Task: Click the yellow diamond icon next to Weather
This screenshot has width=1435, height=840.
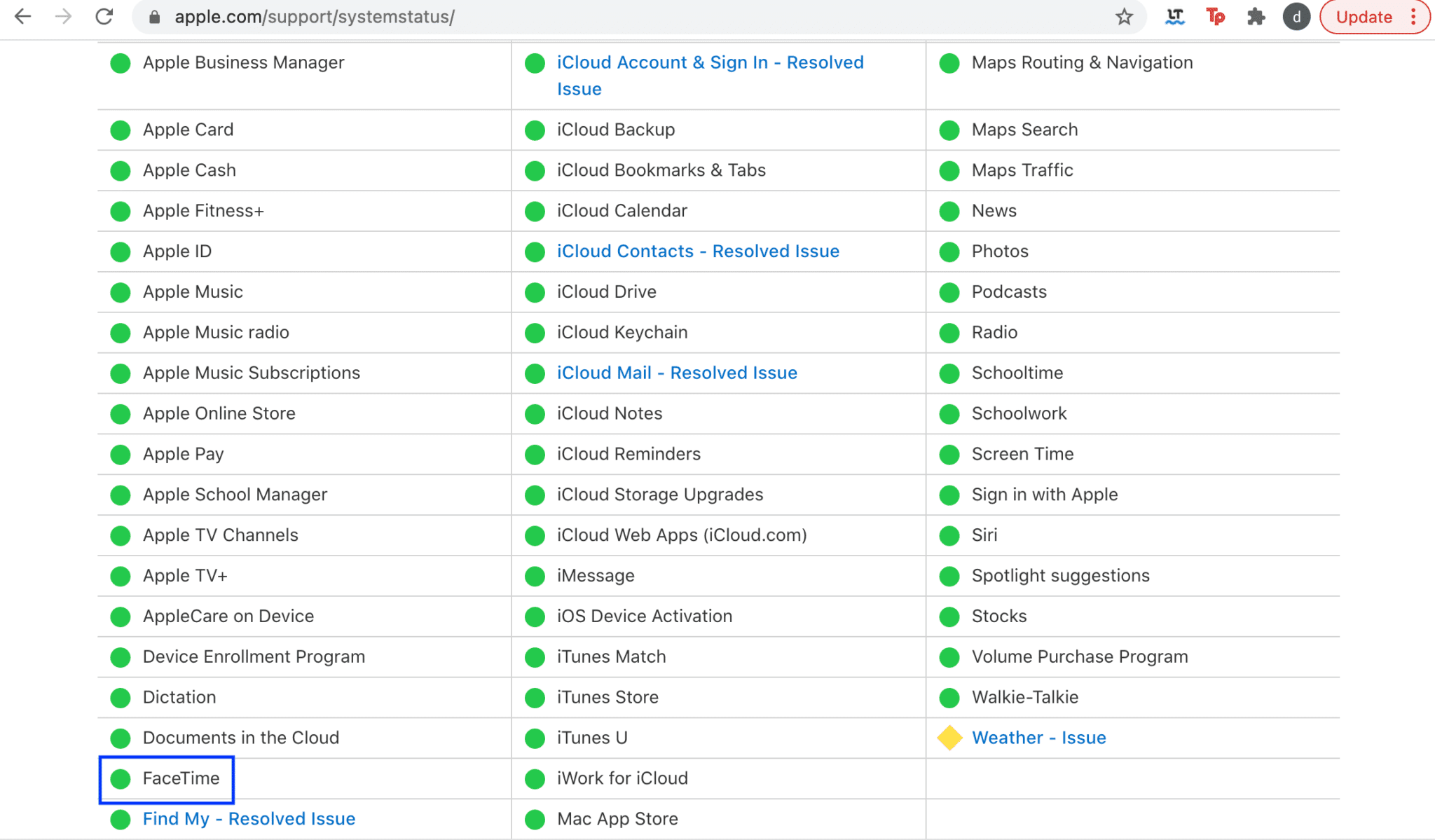Action: pos(948,738)
